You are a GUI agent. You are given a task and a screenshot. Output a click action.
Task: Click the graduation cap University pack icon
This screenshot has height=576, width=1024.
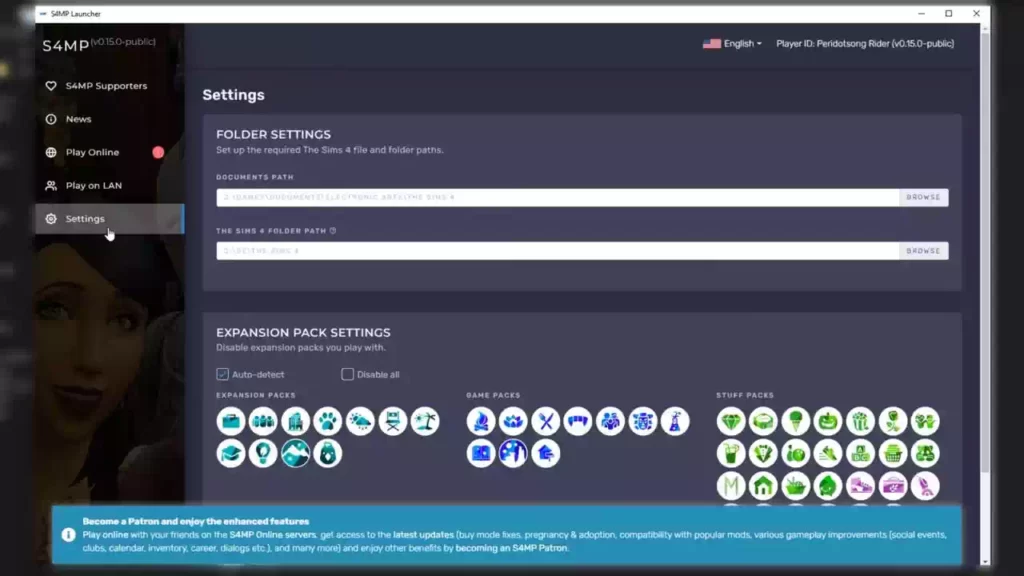tap(231, 453)
